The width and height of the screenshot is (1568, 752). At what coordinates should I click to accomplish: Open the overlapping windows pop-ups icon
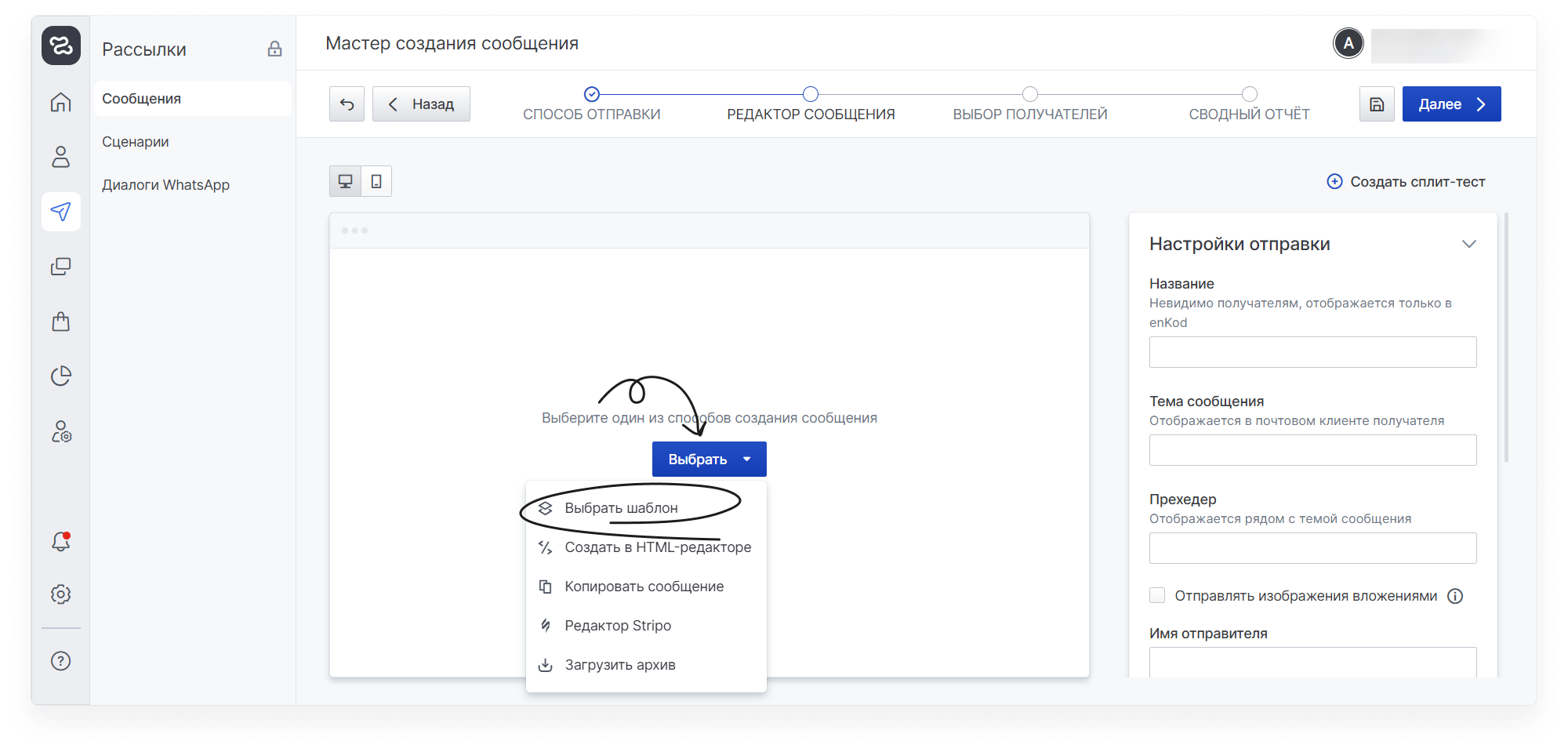tap(61, 267)
